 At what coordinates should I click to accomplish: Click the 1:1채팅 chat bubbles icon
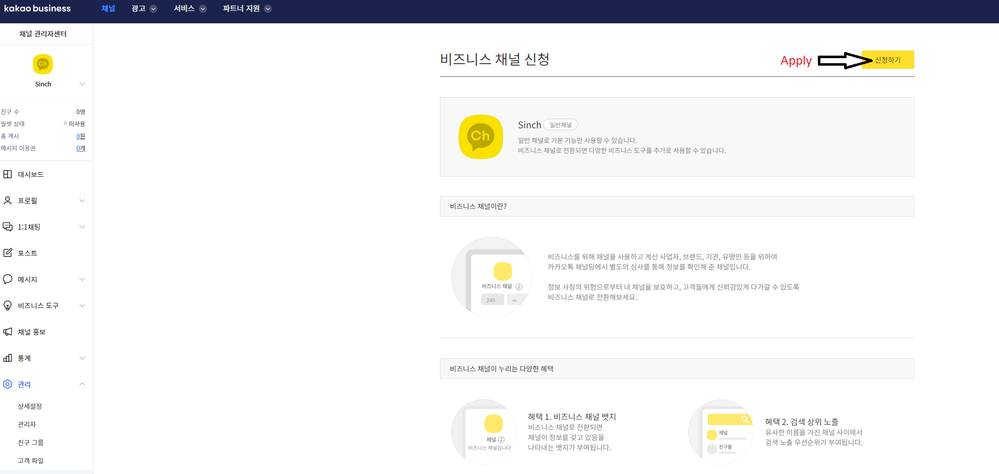coord(8,227)
